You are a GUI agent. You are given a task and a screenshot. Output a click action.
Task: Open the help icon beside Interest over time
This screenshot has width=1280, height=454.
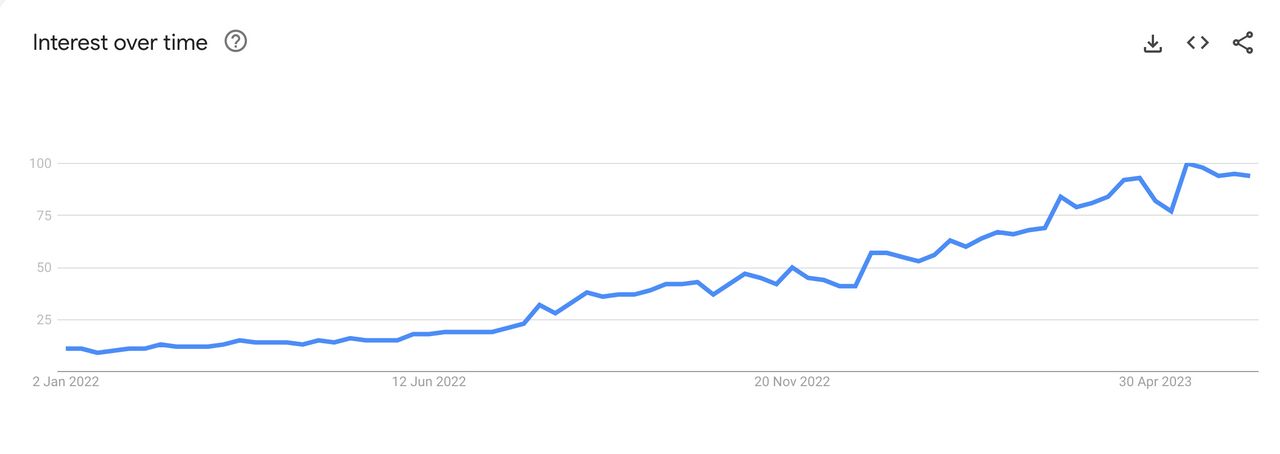click(236, 42)
